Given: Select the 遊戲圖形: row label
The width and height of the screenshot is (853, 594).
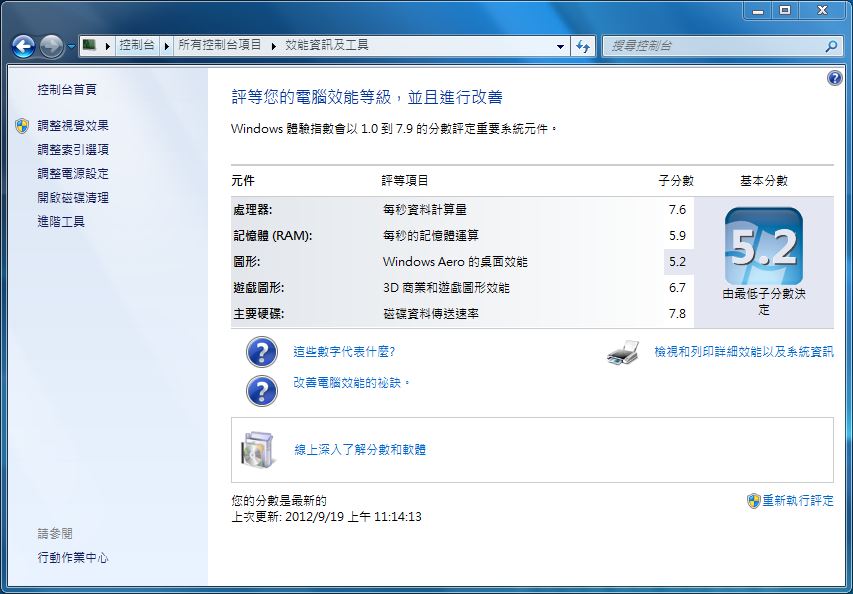Looking at the screenshot, I should pyautogui.click(x=258, y=288).
